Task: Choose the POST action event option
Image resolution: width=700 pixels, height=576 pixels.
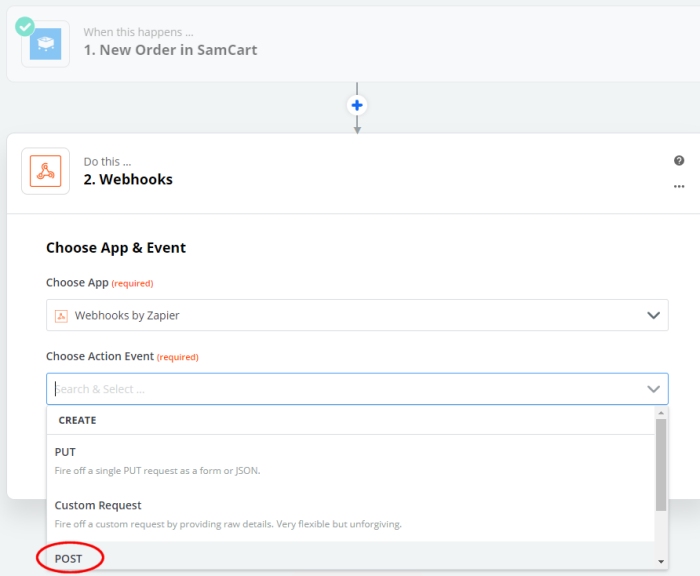Action: pos(350,556)
